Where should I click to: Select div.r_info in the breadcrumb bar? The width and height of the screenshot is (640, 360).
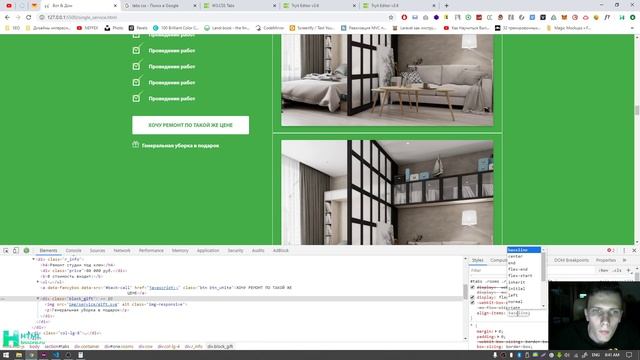coord(194,347)
